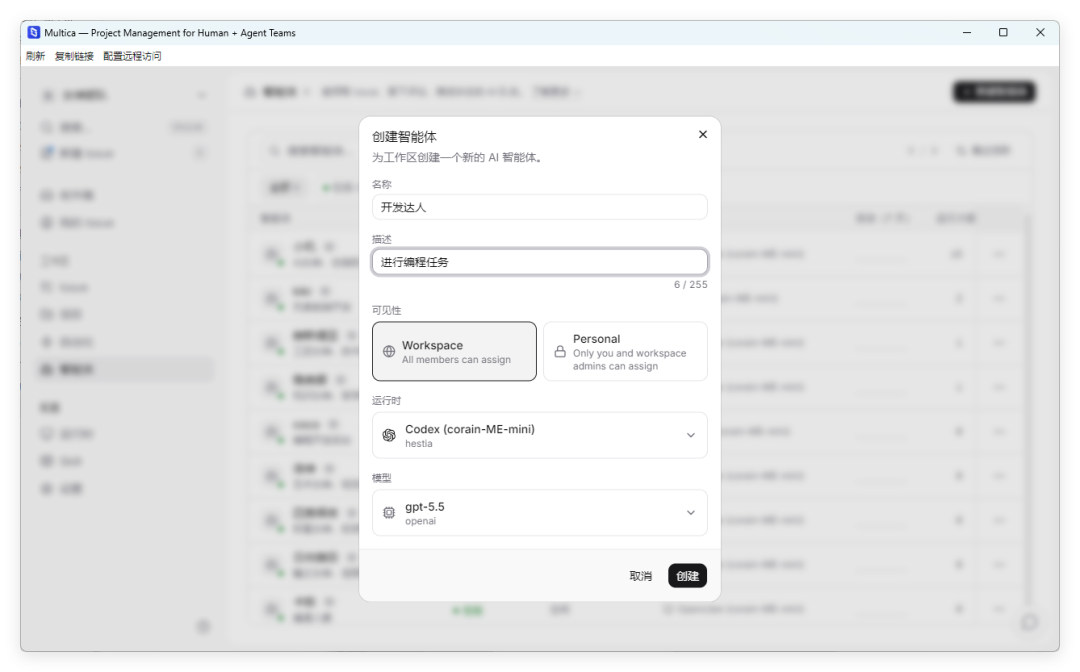
Task: Click the lock icon in the Personal card
Action: [x=560, y=351]
